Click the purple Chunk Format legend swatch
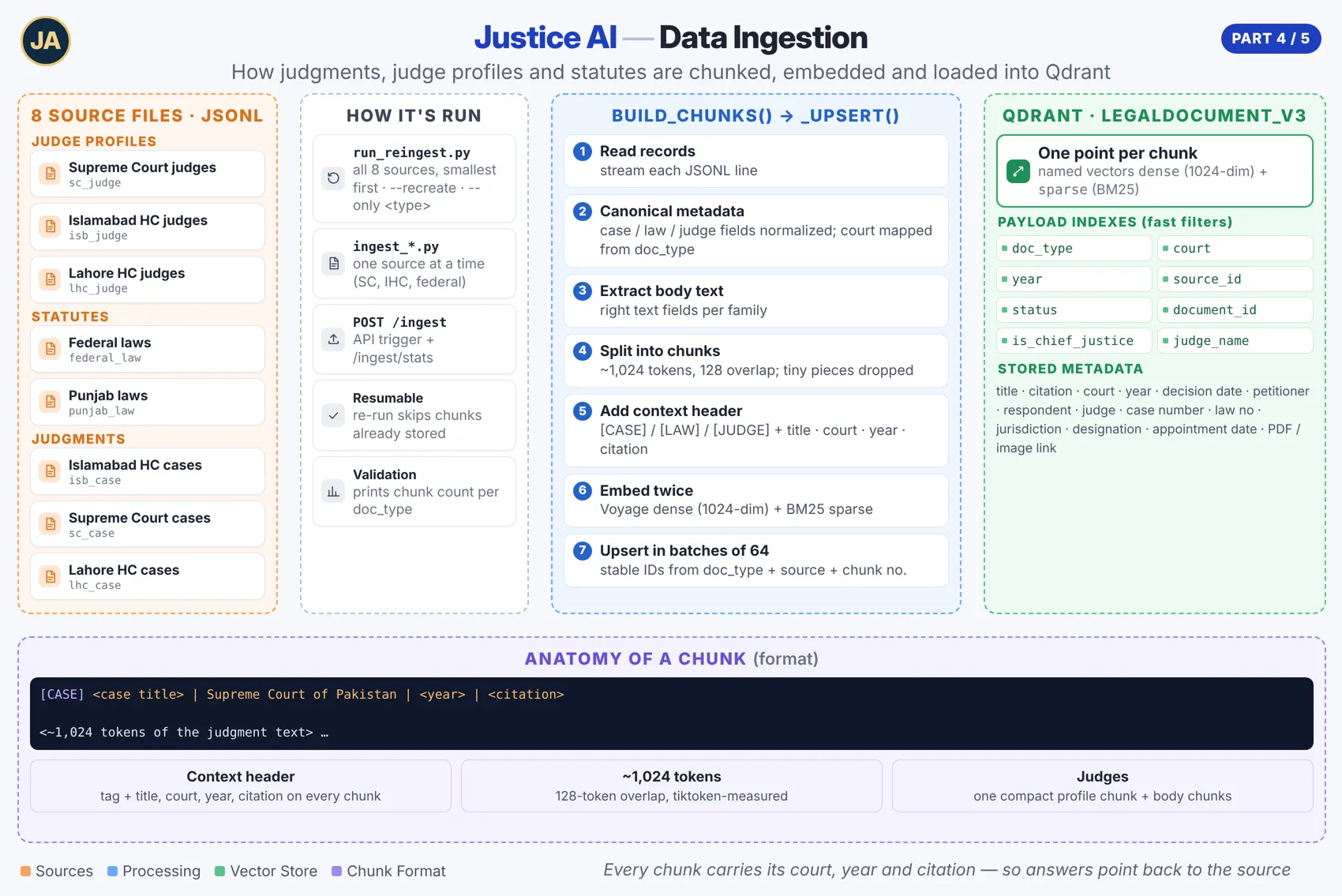 (336, 872)
